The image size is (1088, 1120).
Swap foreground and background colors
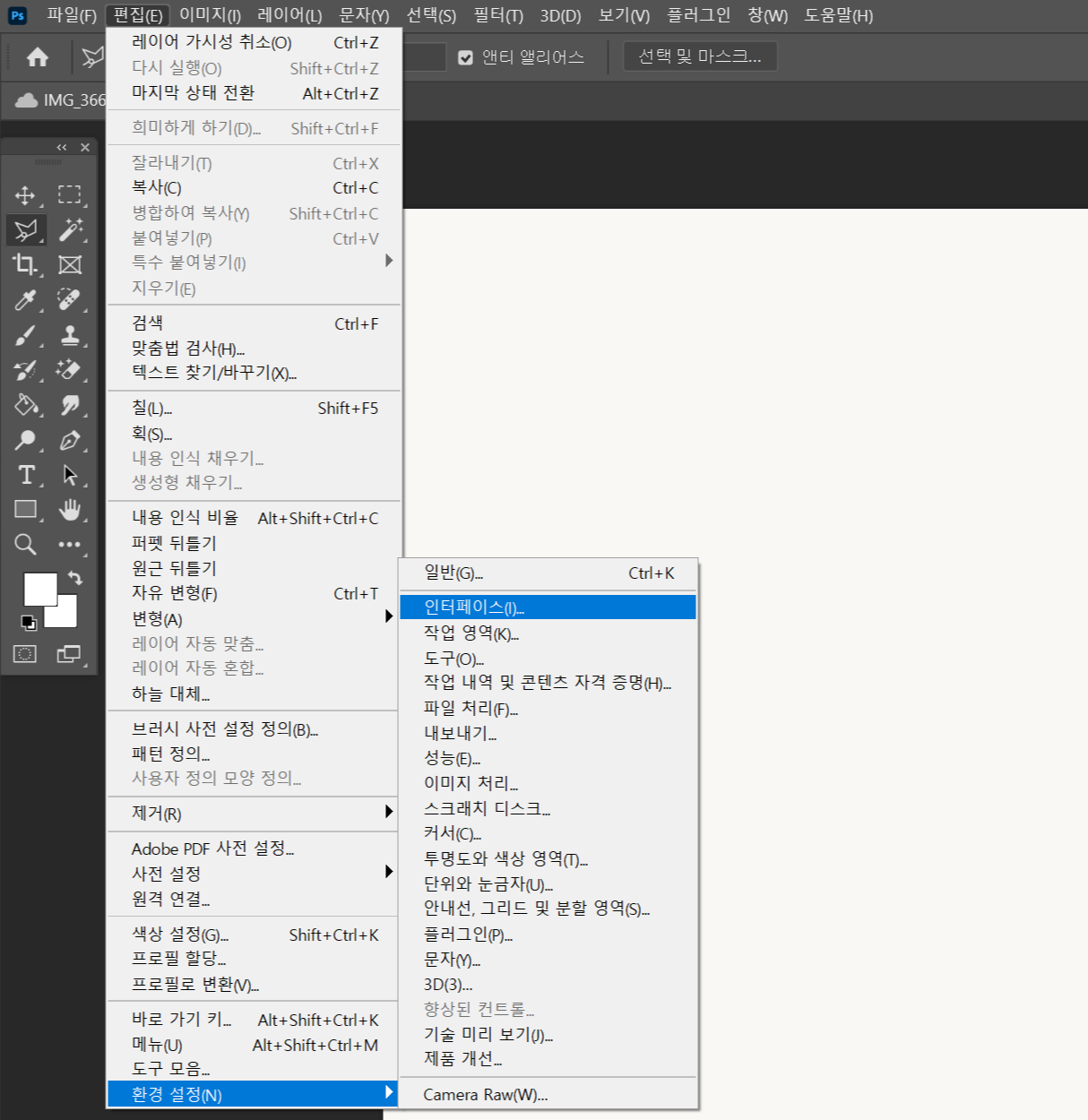coord(75,578)
